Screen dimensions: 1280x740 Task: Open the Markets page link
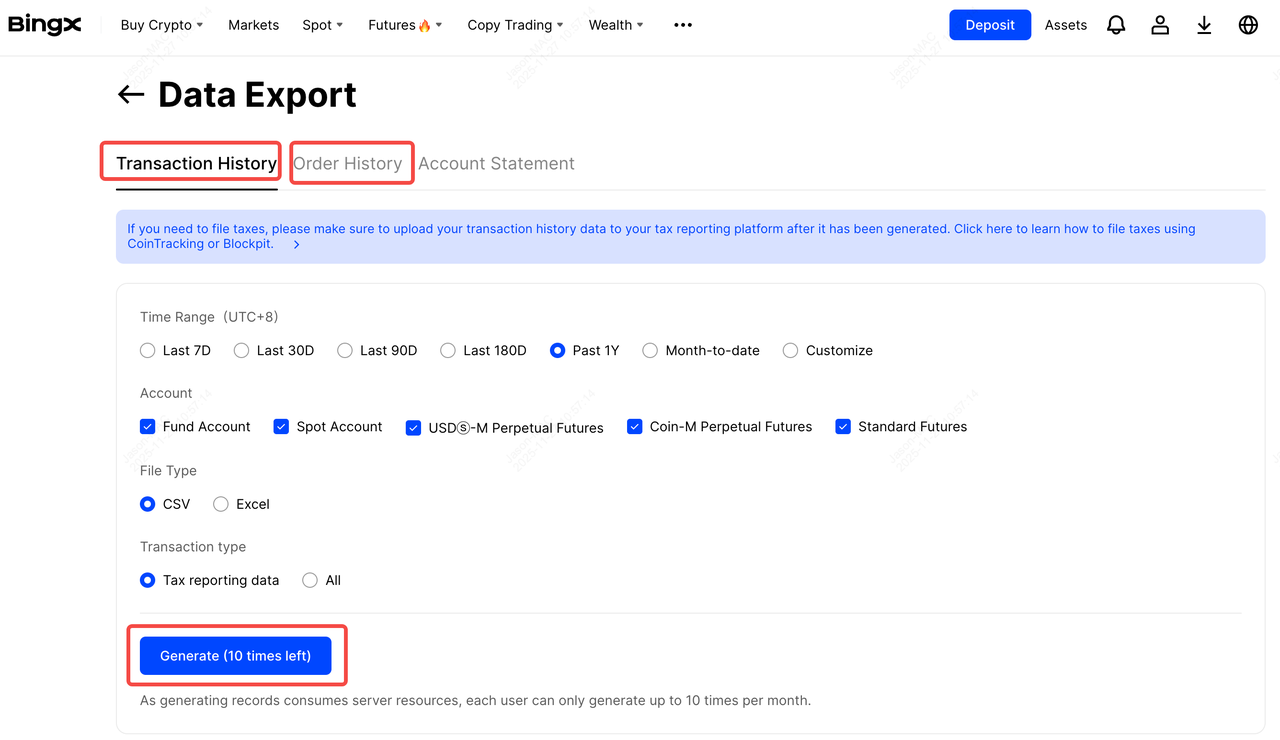pyautogui.click(x=253, y=25)
